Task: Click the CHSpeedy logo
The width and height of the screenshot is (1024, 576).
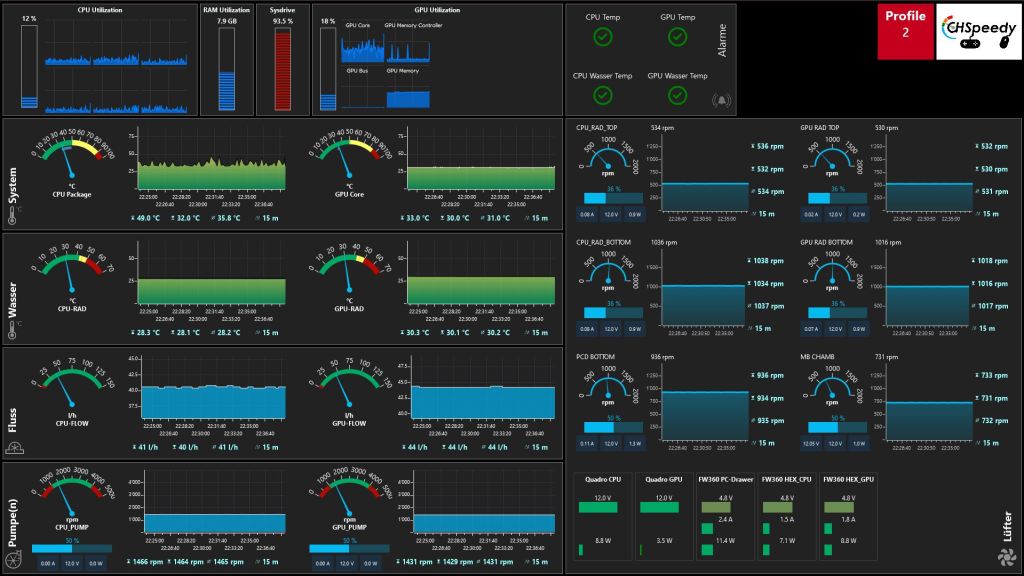Action: (x=976, y=32)
